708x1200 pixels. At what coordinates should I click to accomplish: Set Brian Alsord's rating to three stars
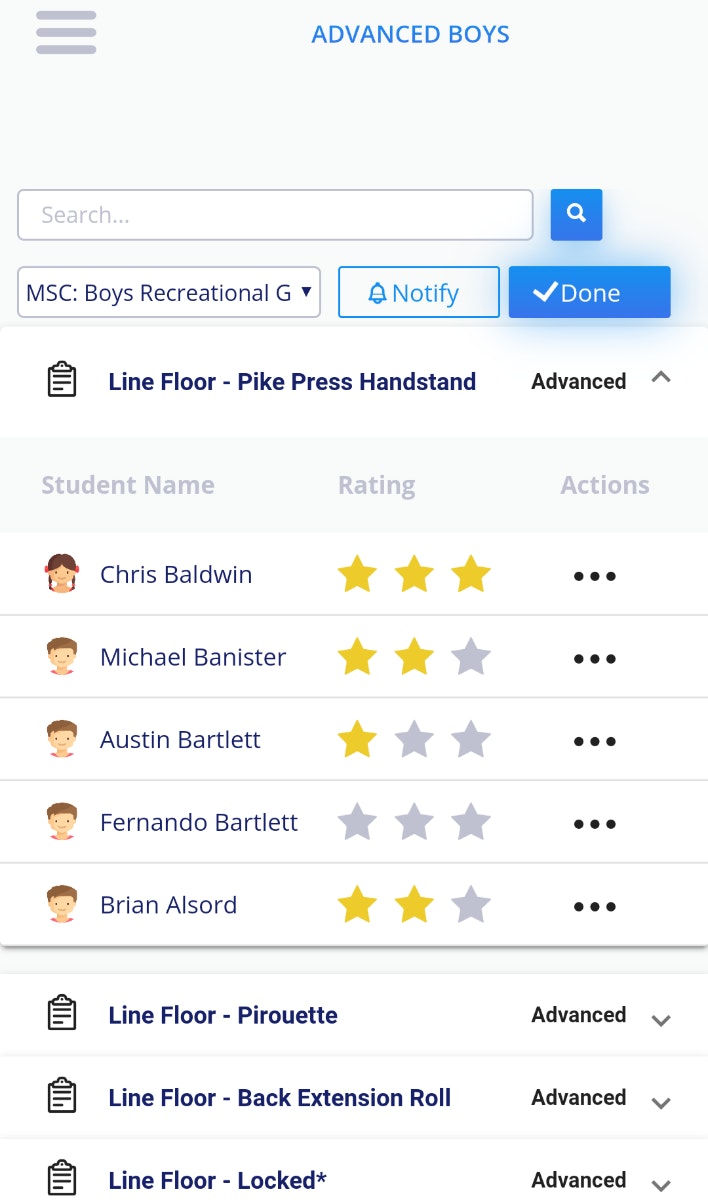471,905
